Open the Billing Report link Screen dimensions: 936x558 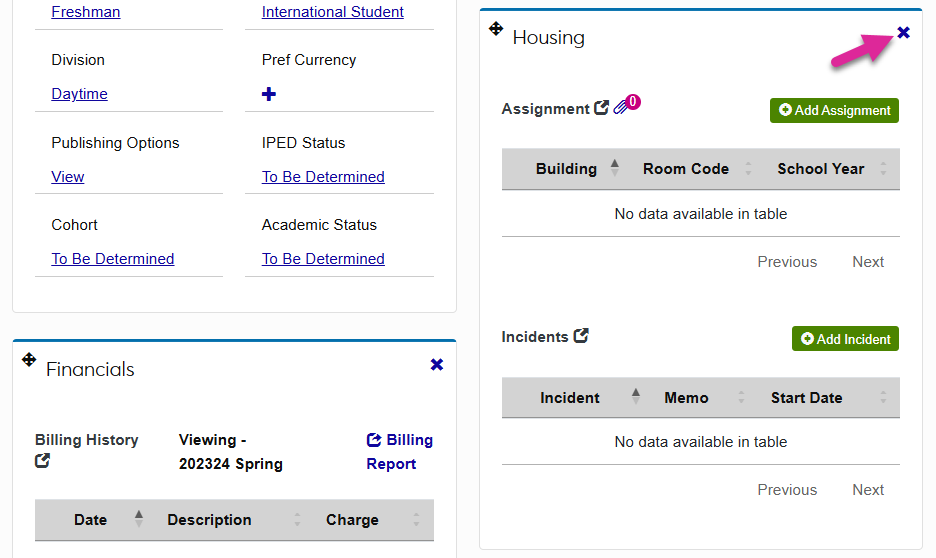[x=399, y=452]
